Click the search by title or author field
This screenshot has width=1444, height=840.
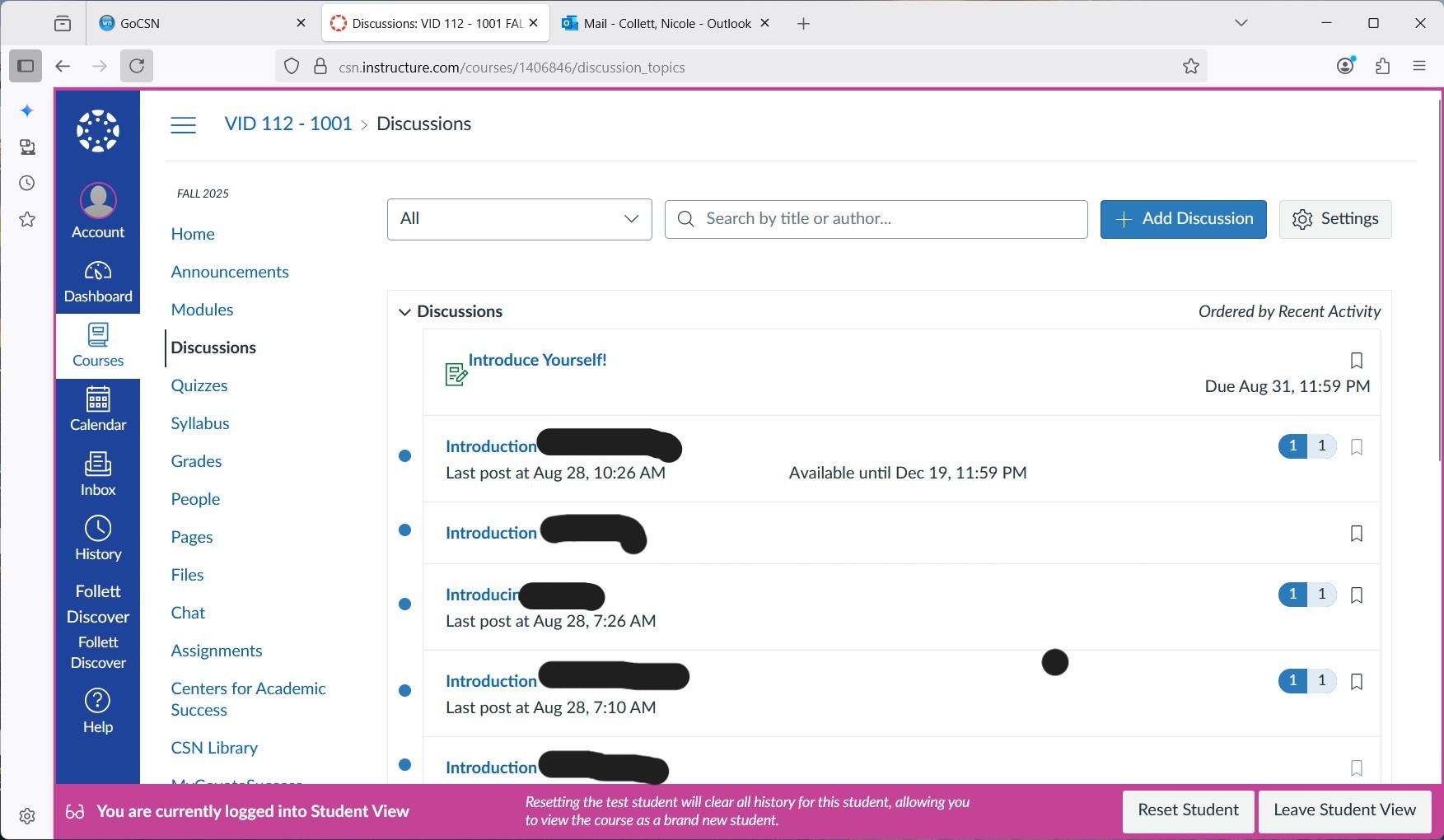876,219
